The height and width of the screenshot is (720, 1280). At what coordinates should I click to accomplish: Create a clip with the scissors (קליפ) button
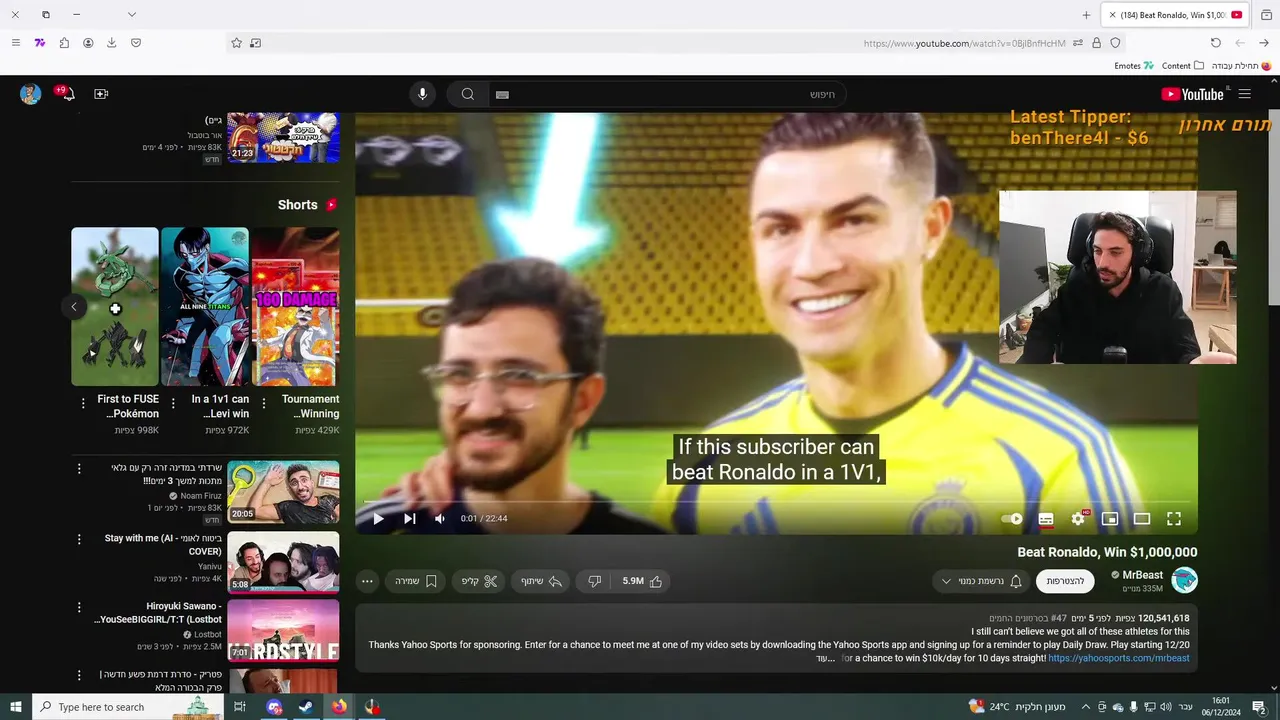(x=479, y=581)
